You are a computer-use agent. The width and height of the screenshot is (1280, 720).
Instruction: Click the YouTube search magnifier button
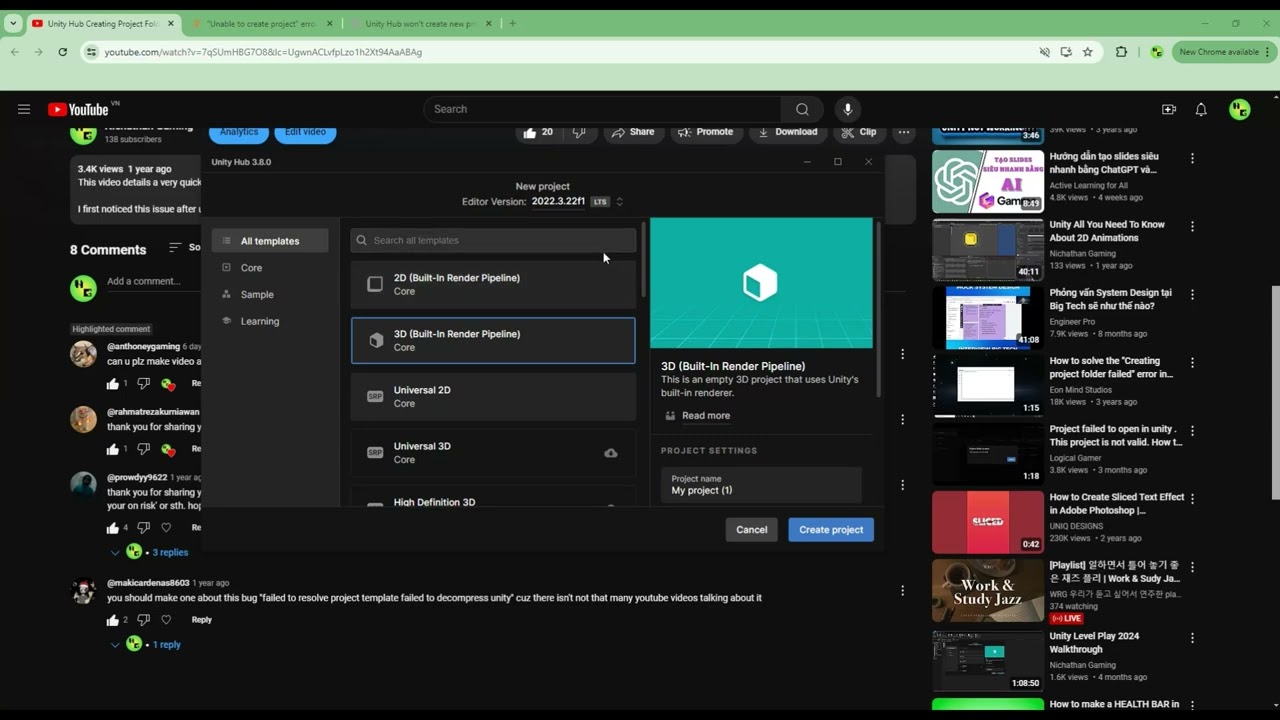pos(802,109)
